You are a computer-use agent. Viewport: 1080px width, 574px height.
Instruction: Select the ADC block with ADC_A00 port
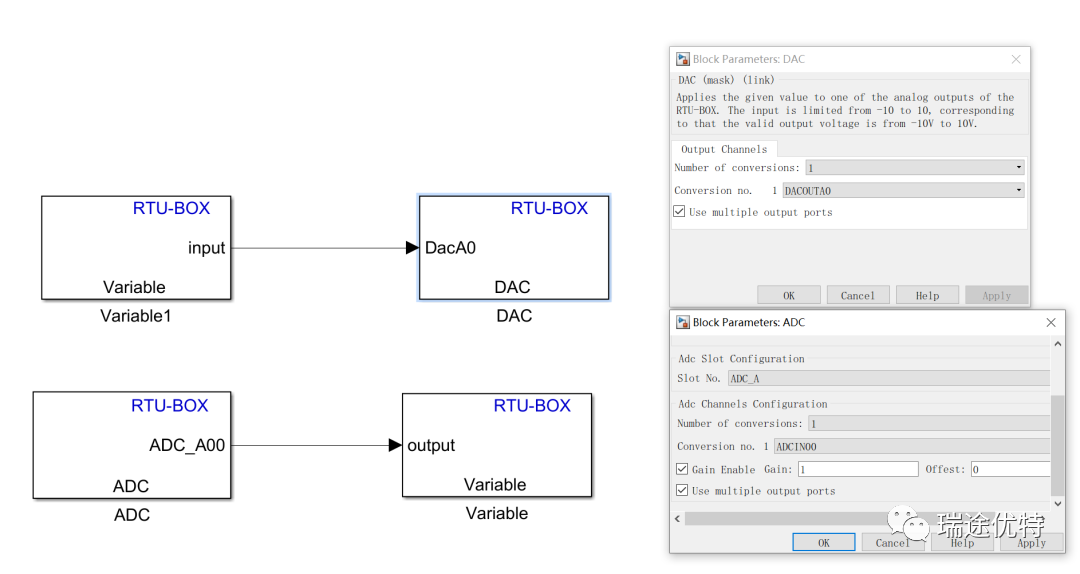click(132, 445)
